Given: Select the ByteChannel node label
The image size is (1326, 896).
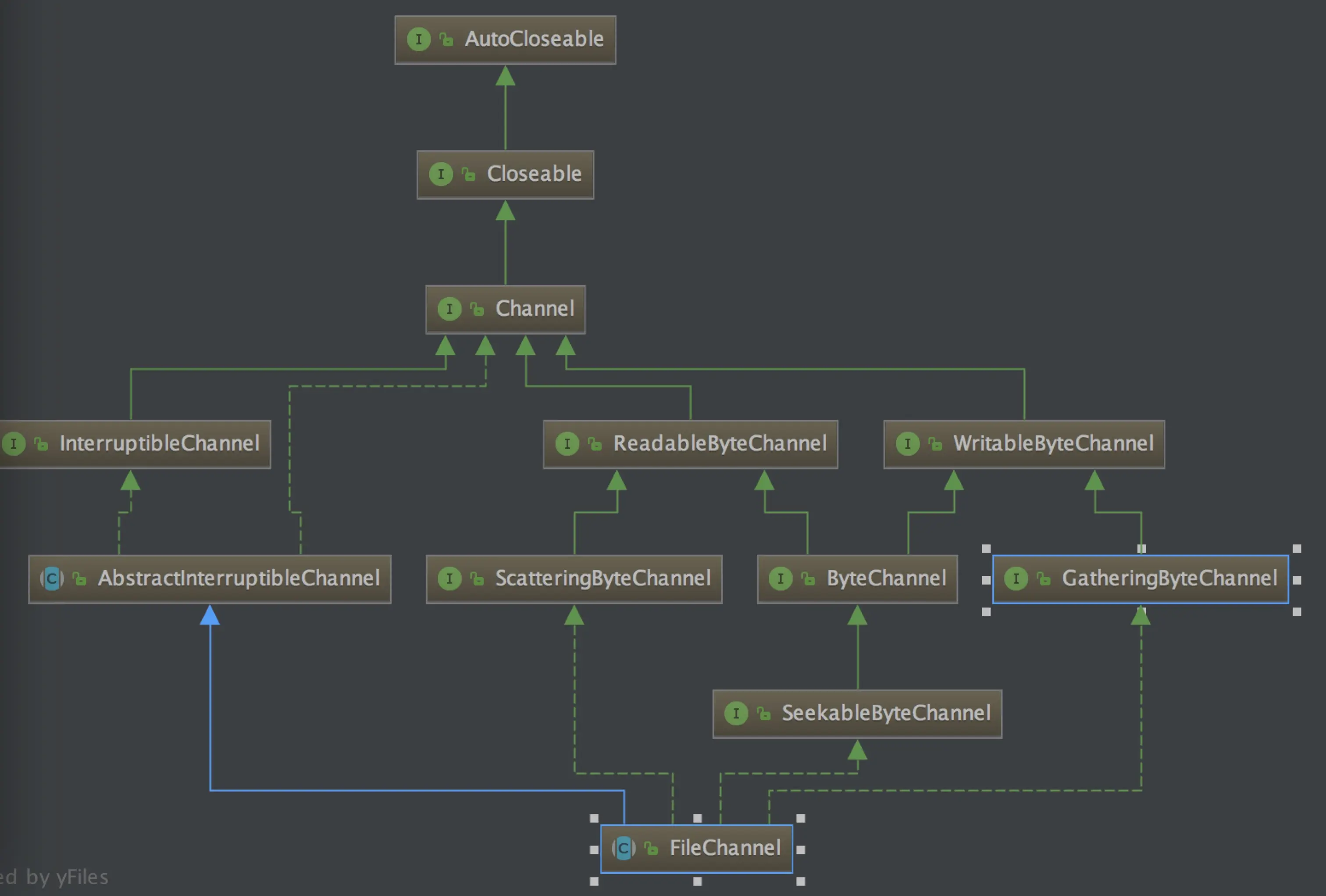Looking at the screenshot, I should point(886,578).
